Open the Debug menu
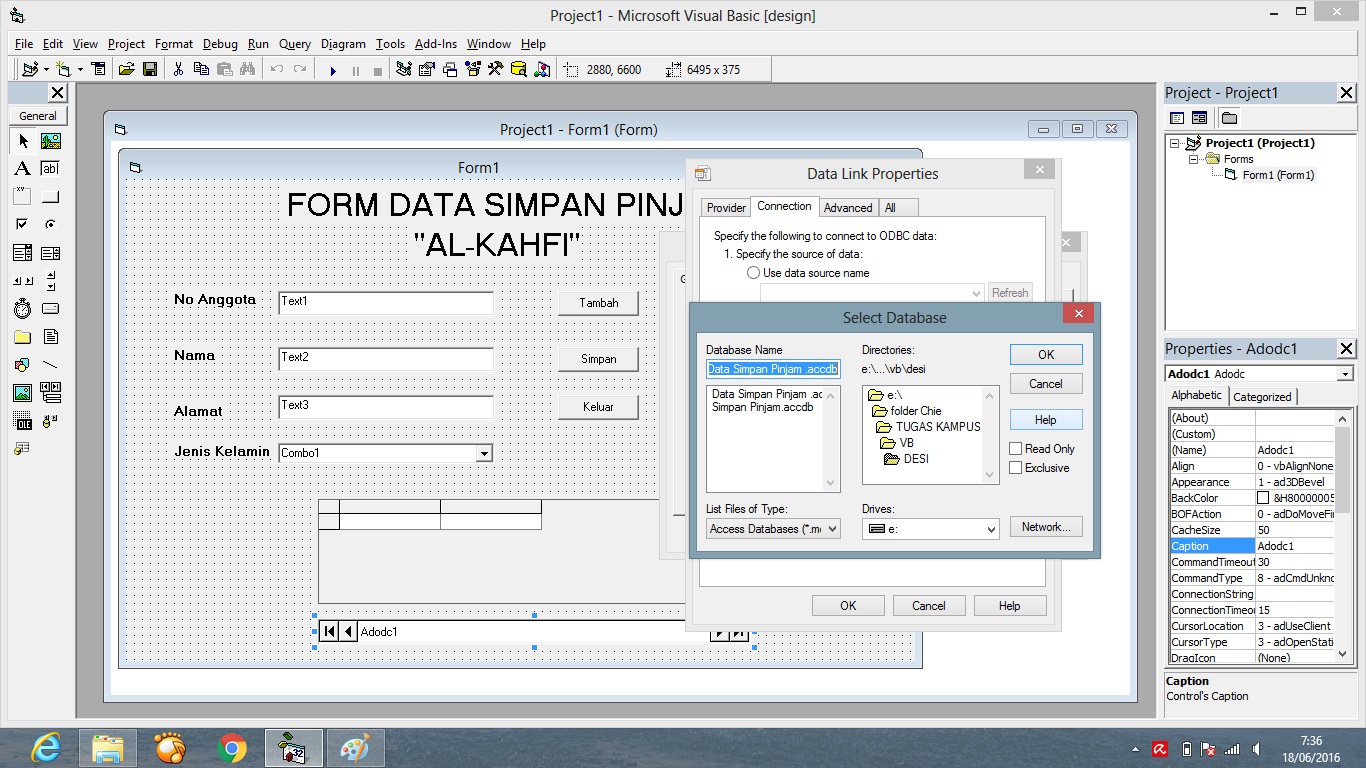Viewport: 1366px width, 768px height. 220,44
